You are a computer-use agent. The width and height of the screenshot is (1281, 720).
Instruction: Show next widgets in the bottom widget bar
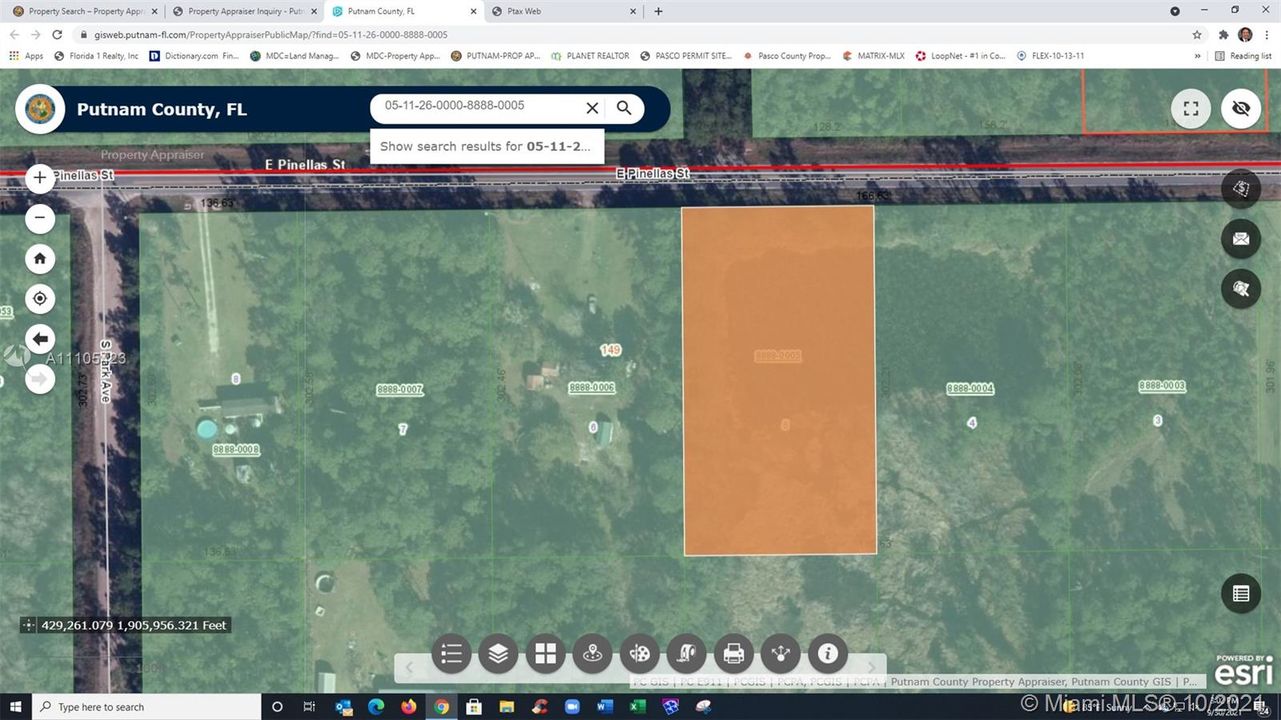(x=871, y=667)
